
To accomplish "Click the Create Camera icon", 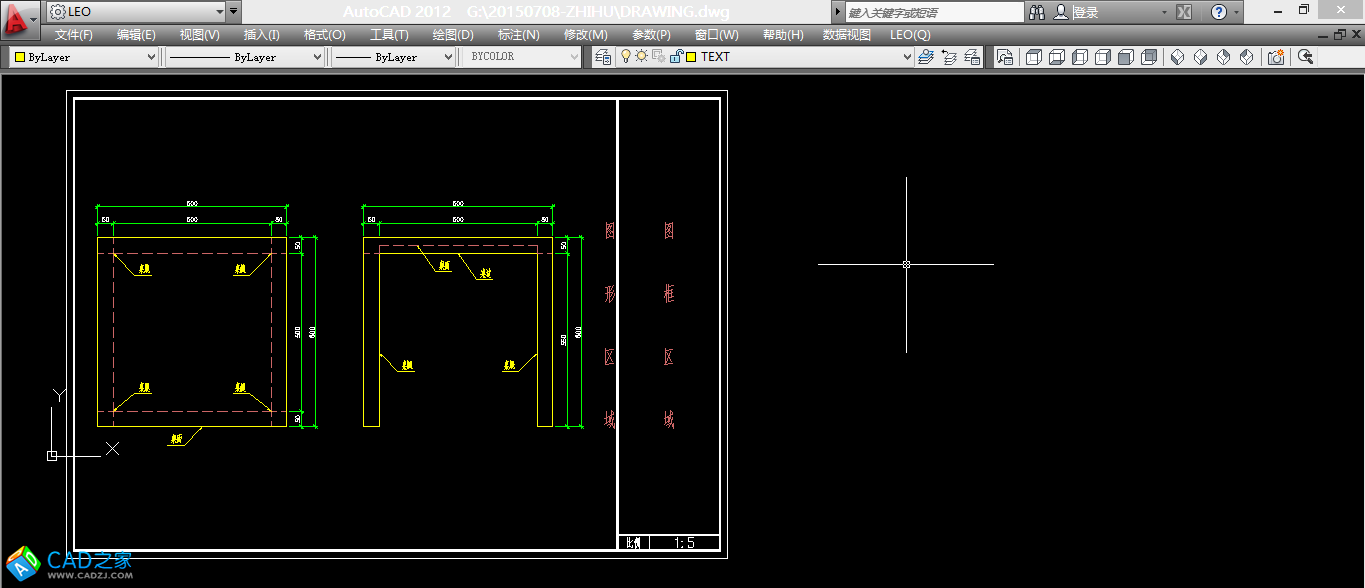I will tap(1276, 57).
